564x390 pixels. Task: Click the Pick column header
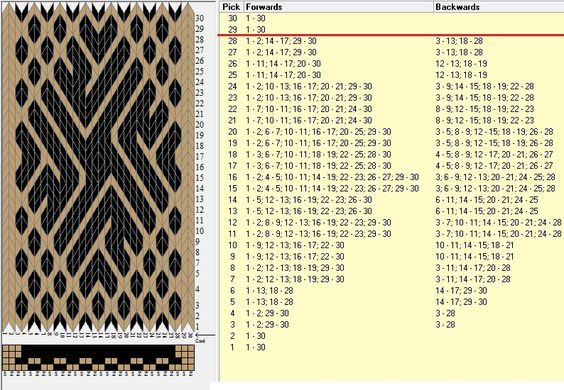click(231, 7)
